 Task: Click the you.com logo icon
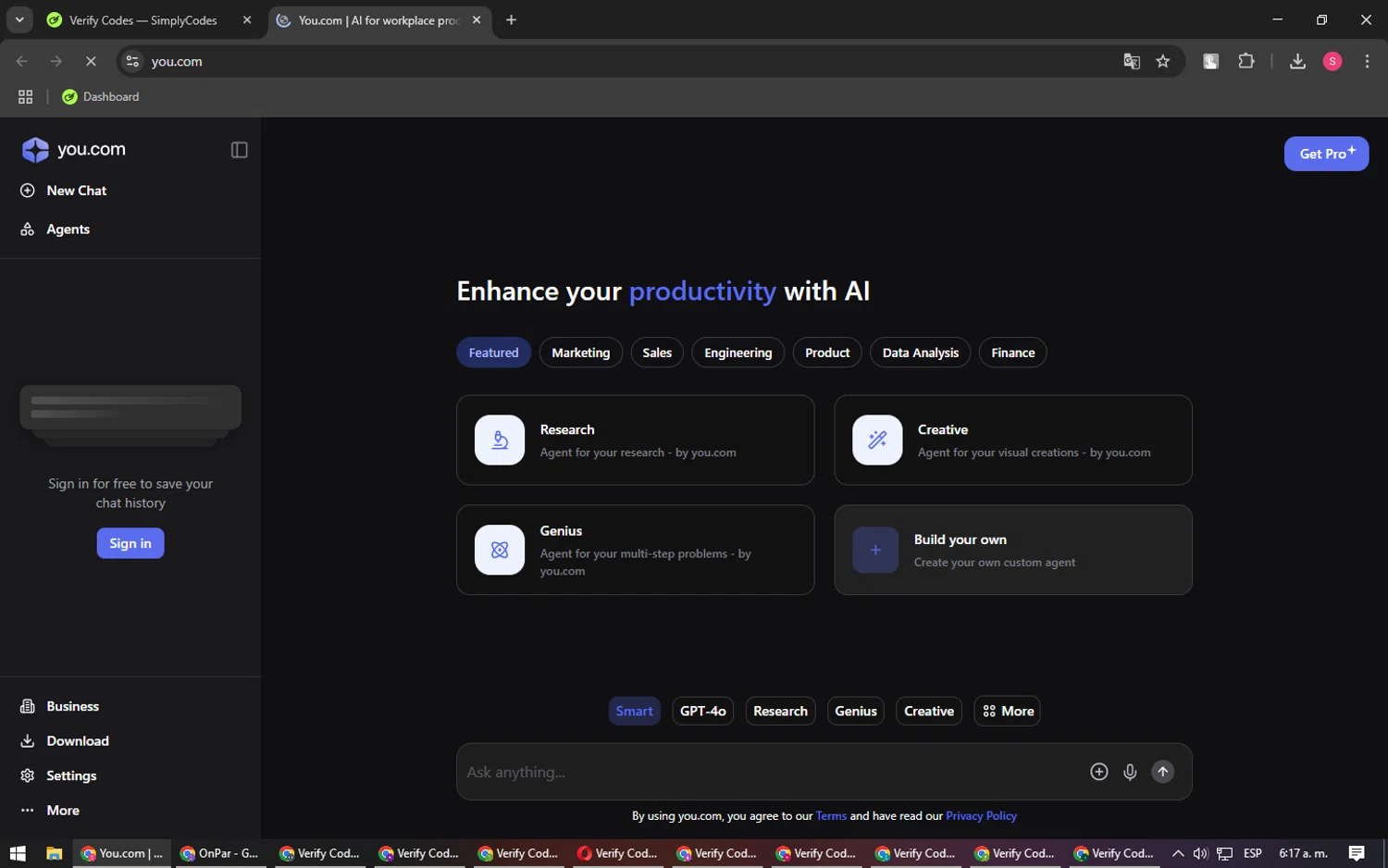pyautogui.click(x=35, y=150)
